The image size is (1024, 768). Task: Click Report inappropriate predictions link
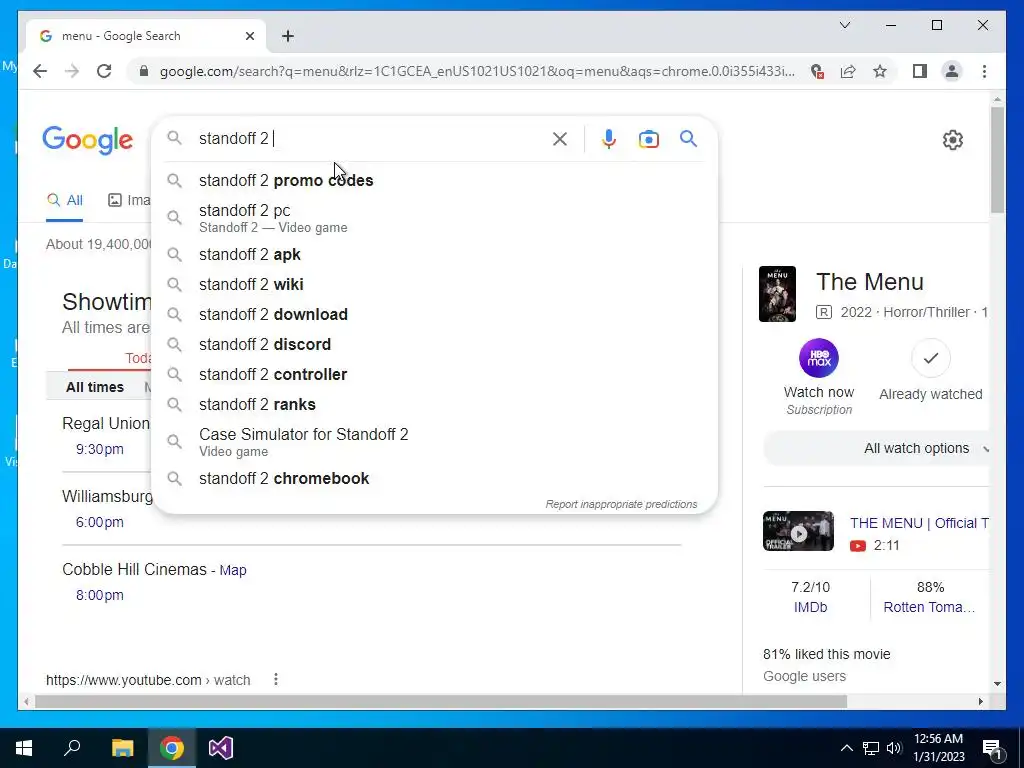(621, 504)
